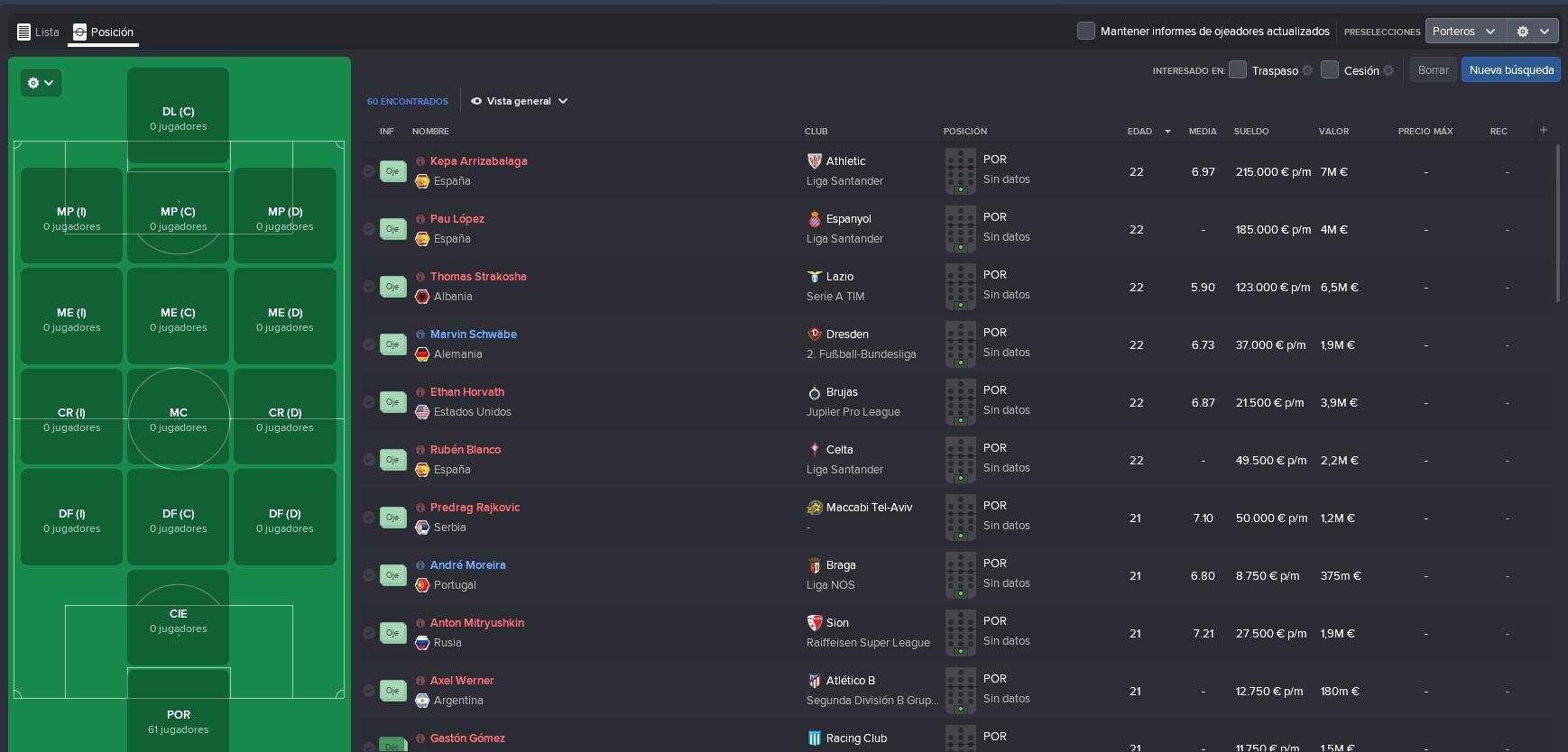Expand the Vista general view dropdown
1568x752 pixels.
point(520,101)
